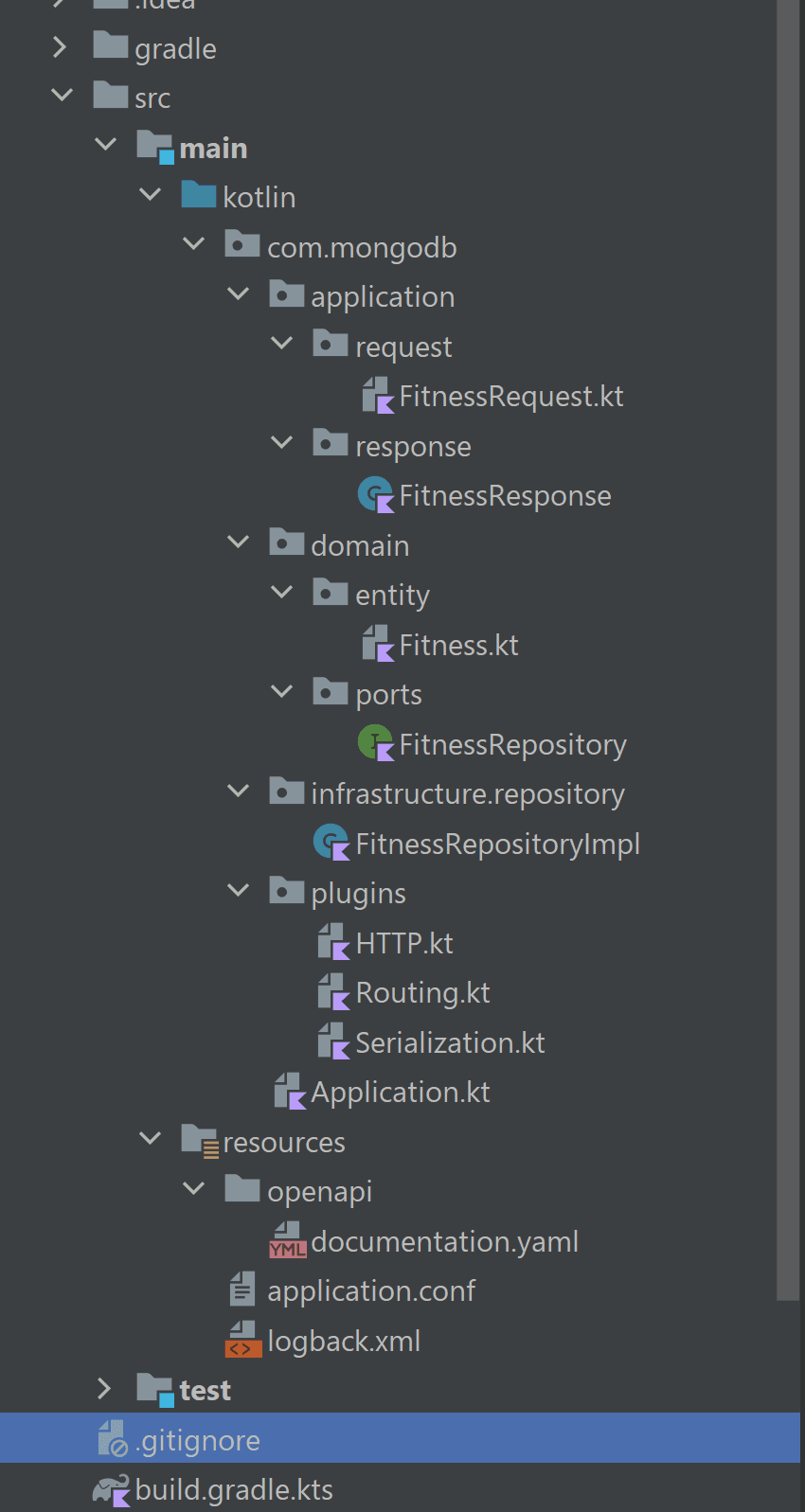Expand the gradle folder
Viewport: 805px width, 1512px height.
point(61,47)
